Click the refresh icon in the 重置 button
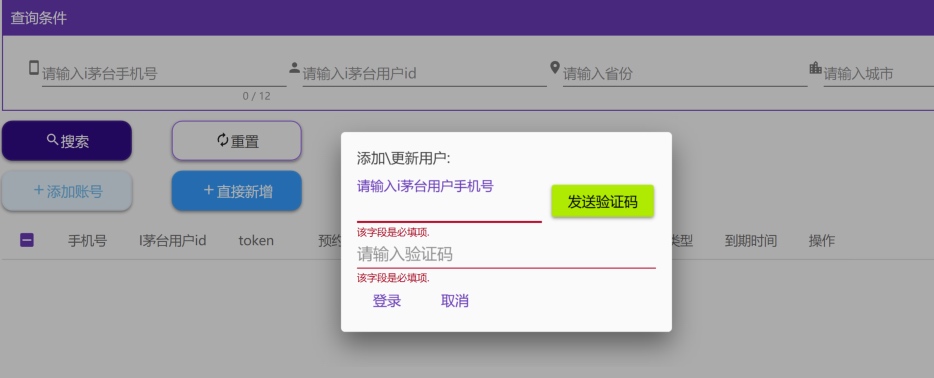Screen dimensions: 934x378 point(223,140)
